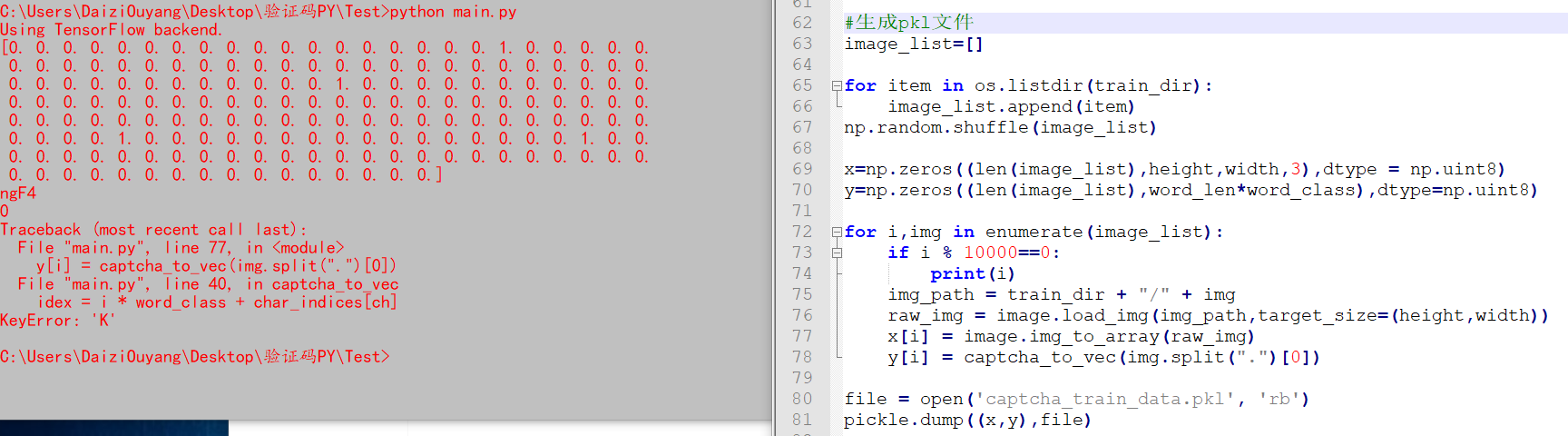Image resolution: width=1568 pixels, height=436 pixels.
Task: Click 'raw_img = image.load_img' line
Action: (x=1218, y=315)
